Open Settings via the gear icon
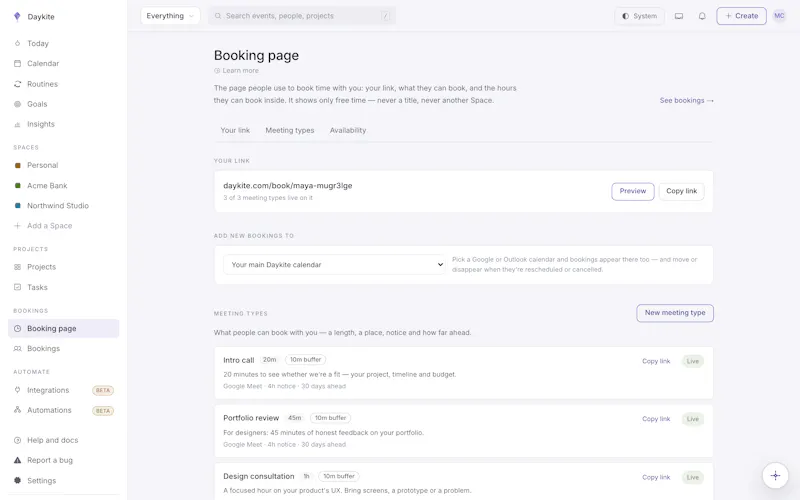This screenshot has height=500, width=800. coord(17,480)
